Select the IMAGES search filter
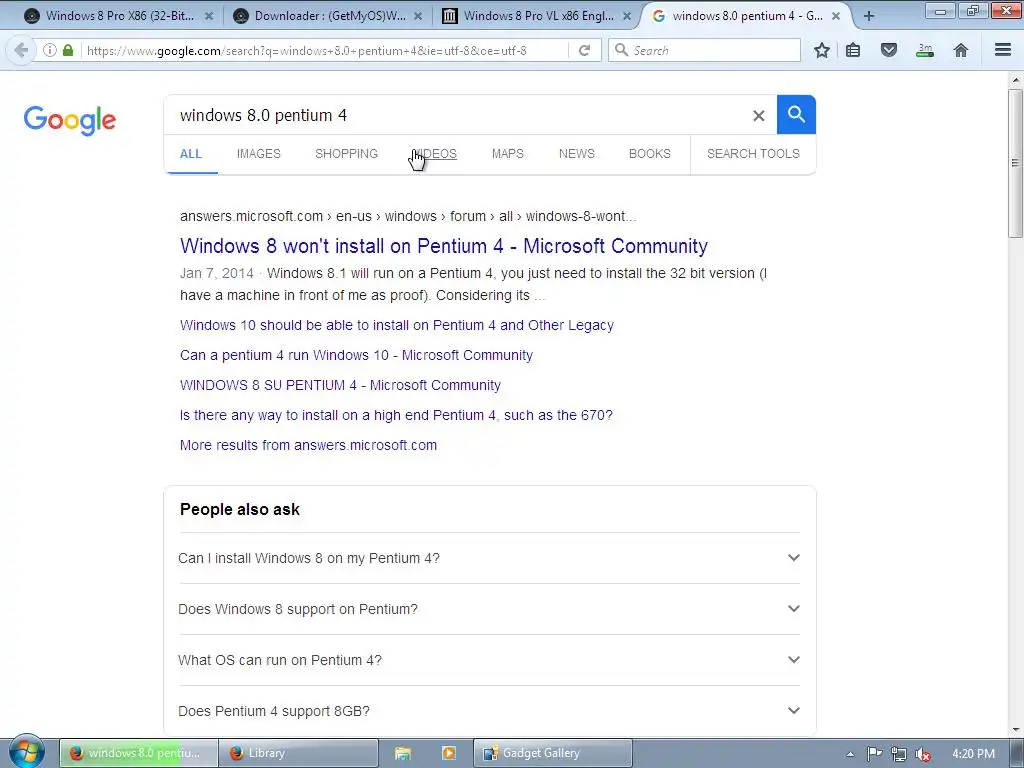 (259, 154)
